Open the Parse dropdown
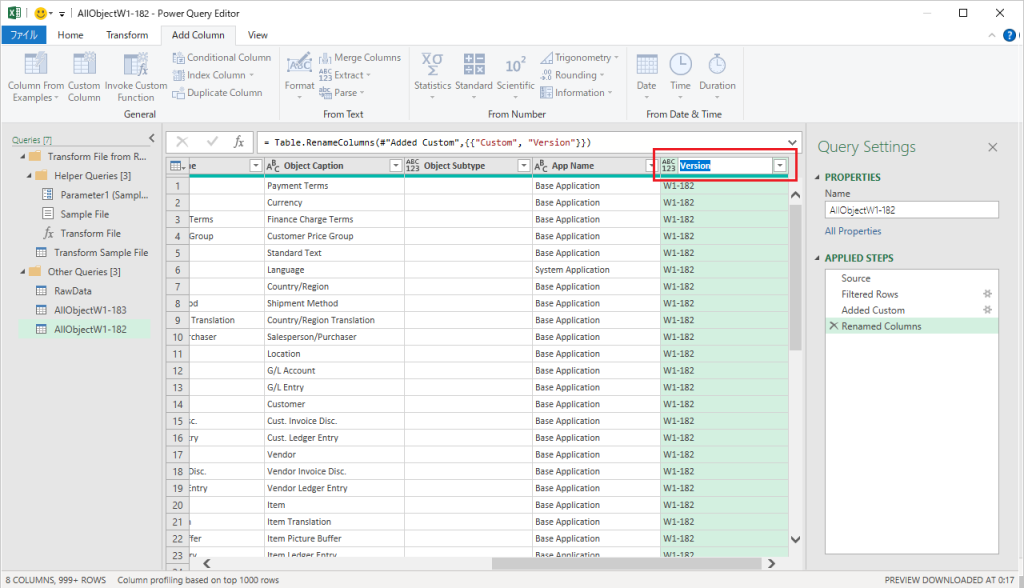 coord(342,93)
